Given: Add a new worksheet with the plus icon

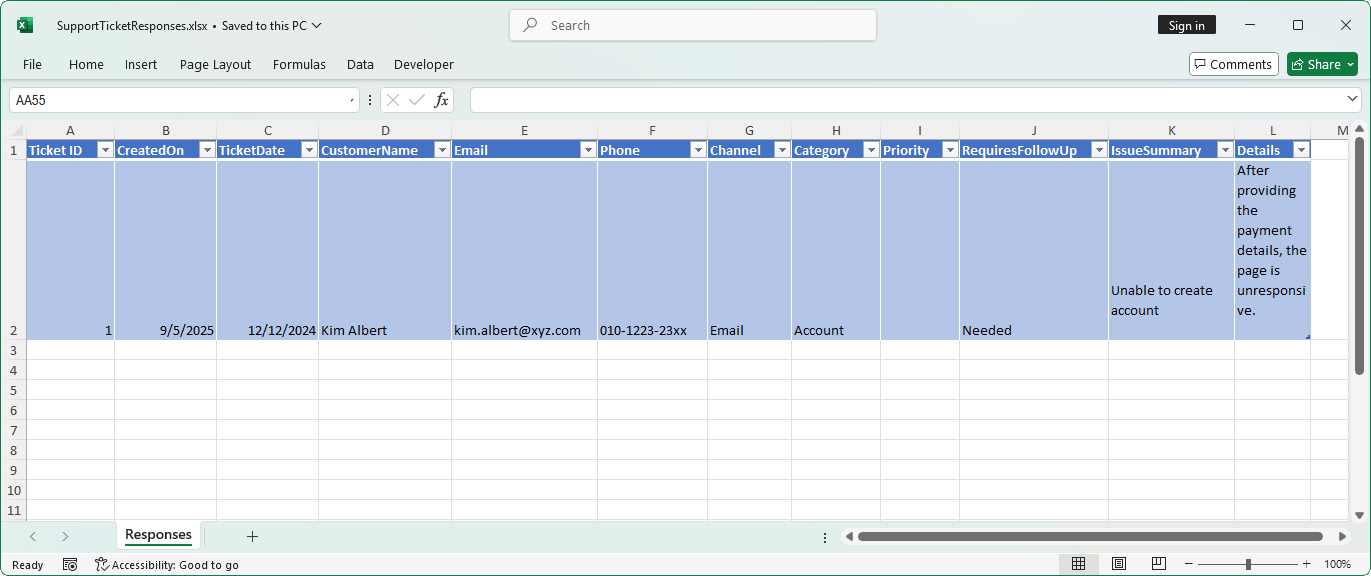Looking at the screenshot, I should pyautogui.click(x=252, y=537).
